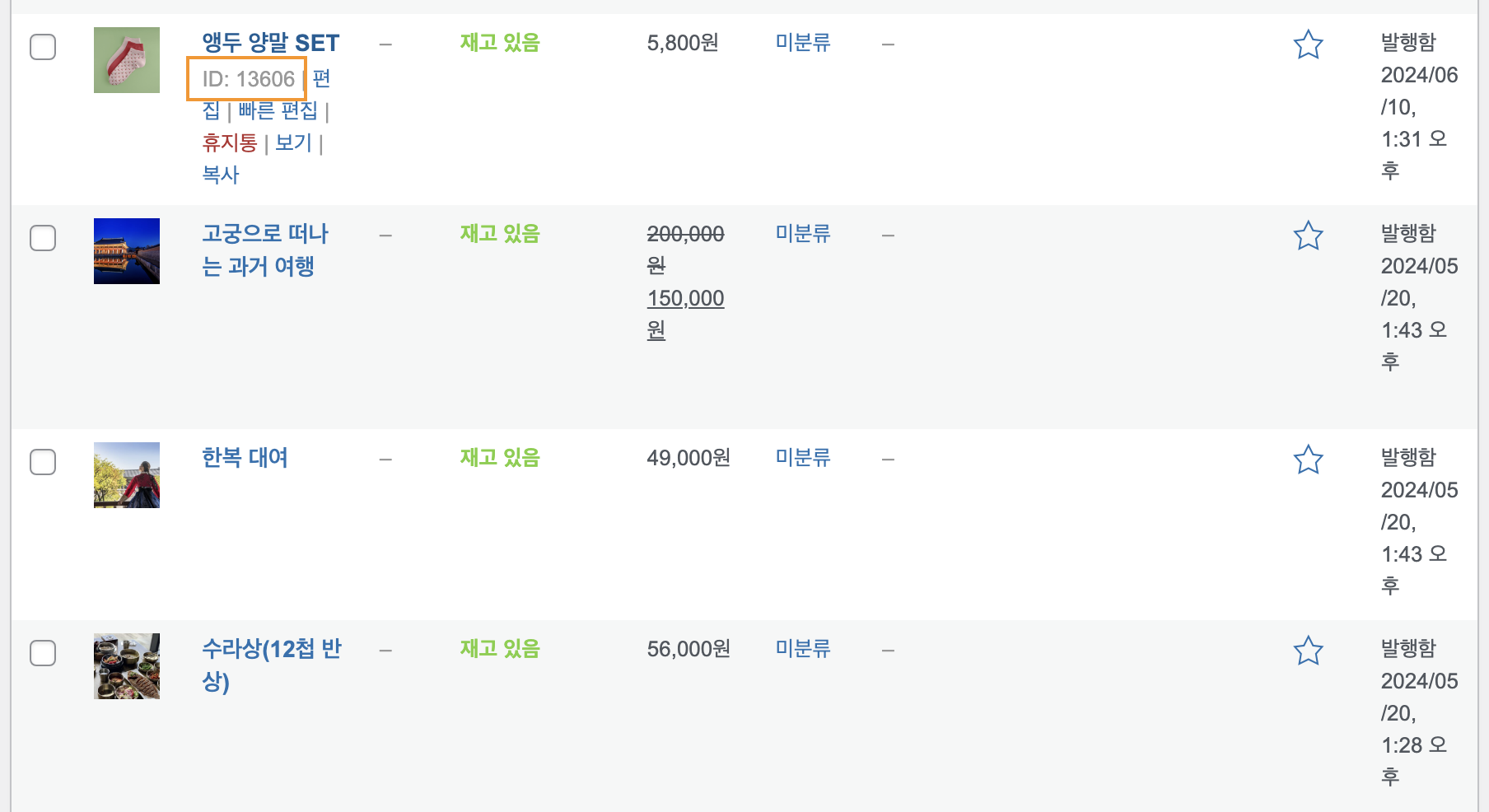The height and width of the screenshot is (812, 1489).
Task: Open the socks product thumbnail image
Action: [127, 60]
